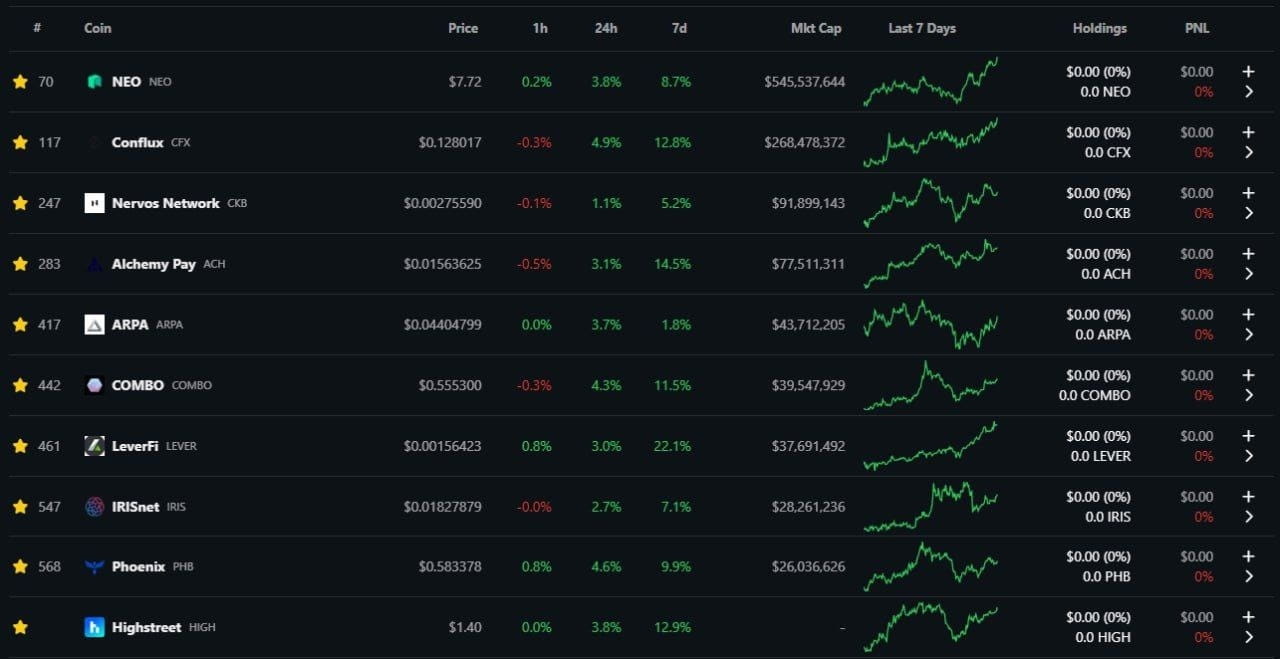The height and width of the screenshot is (659, 1280).
Task: Toggle the ARPA favorite star
Action: click(x=20, y=325)
